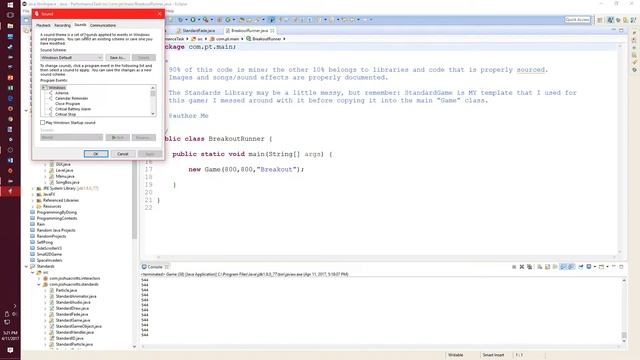Select Calendar Reminder program event

(x=71, y=98)
